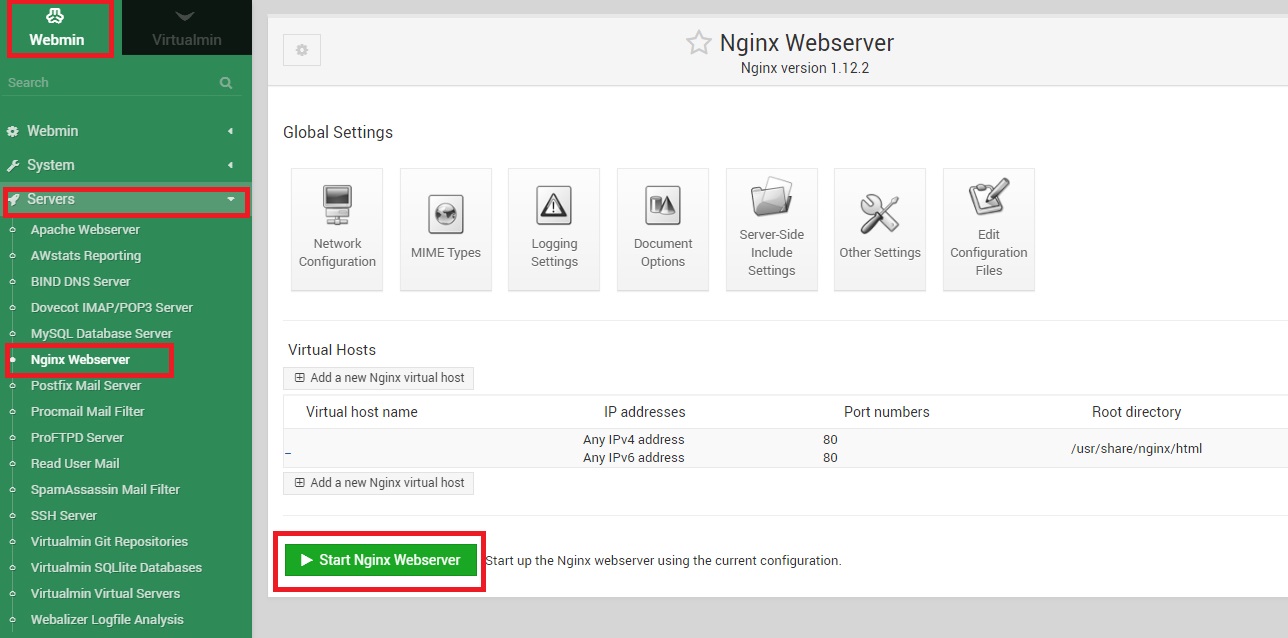The width and height of the screenshot is (1288, 638).
Task: Open BIND DNS Server module
Action: [80, 282]
